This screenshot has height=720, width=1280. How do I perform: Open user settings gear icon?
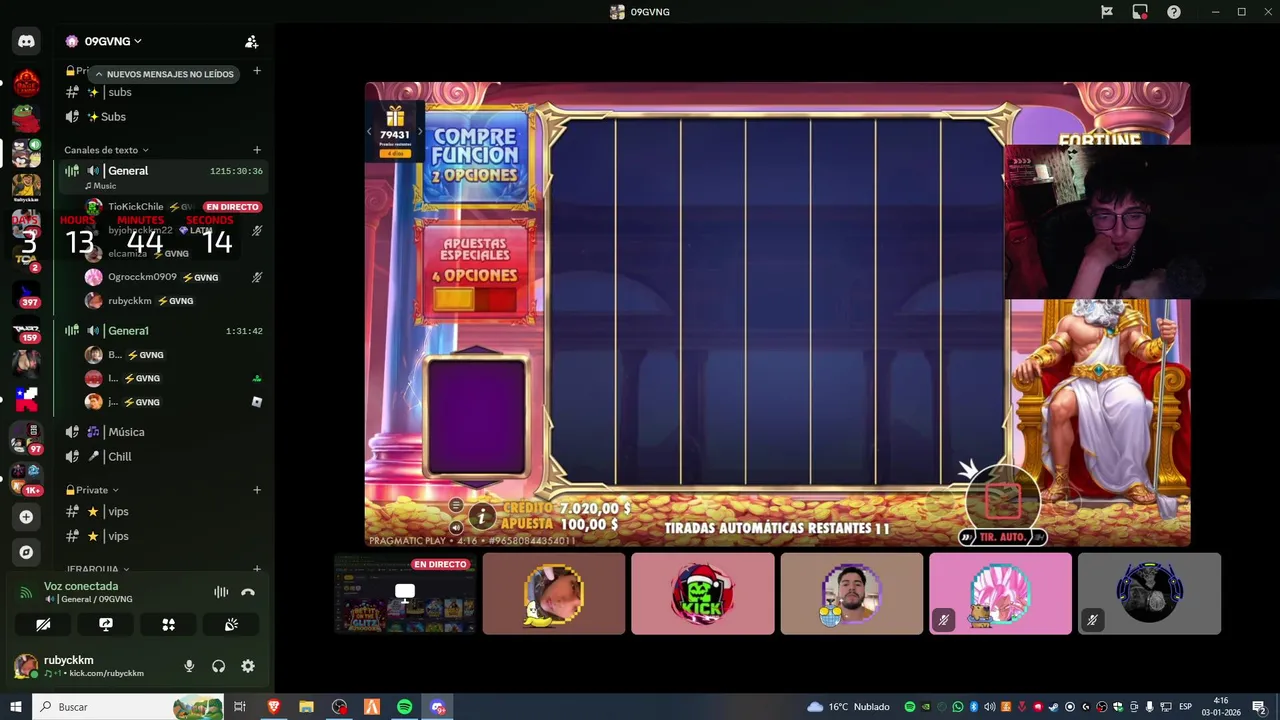click(x=248, y=666)
